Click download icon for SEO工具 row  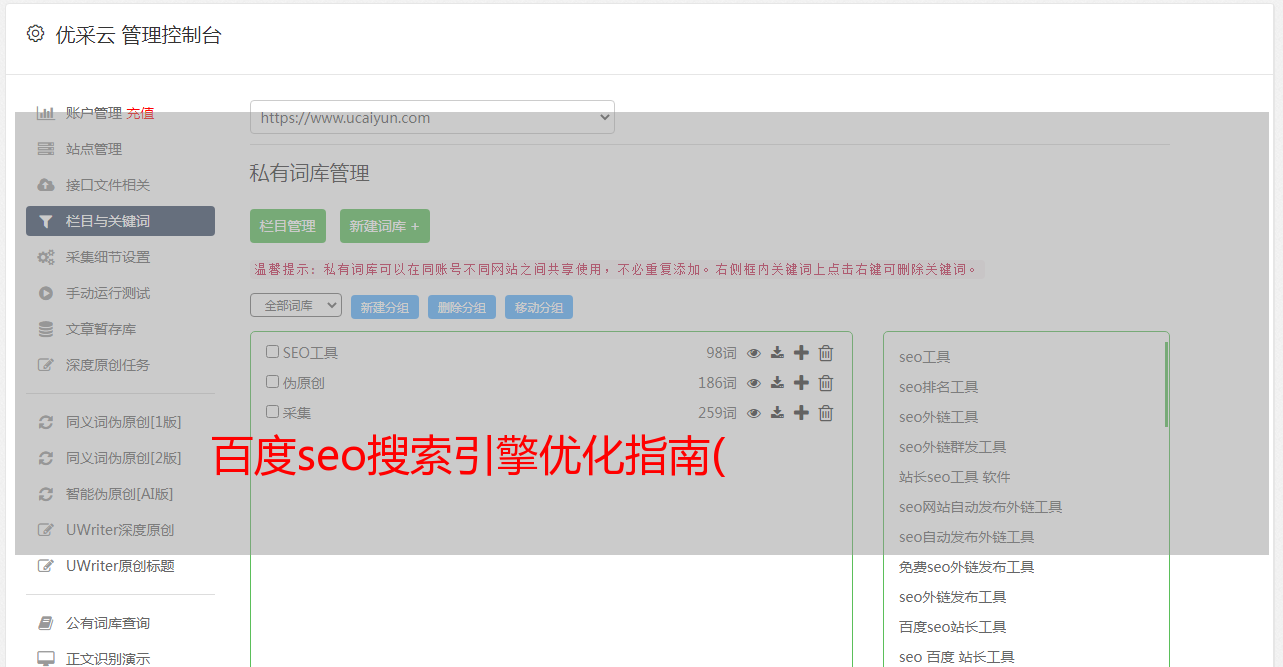click(777, 353)
